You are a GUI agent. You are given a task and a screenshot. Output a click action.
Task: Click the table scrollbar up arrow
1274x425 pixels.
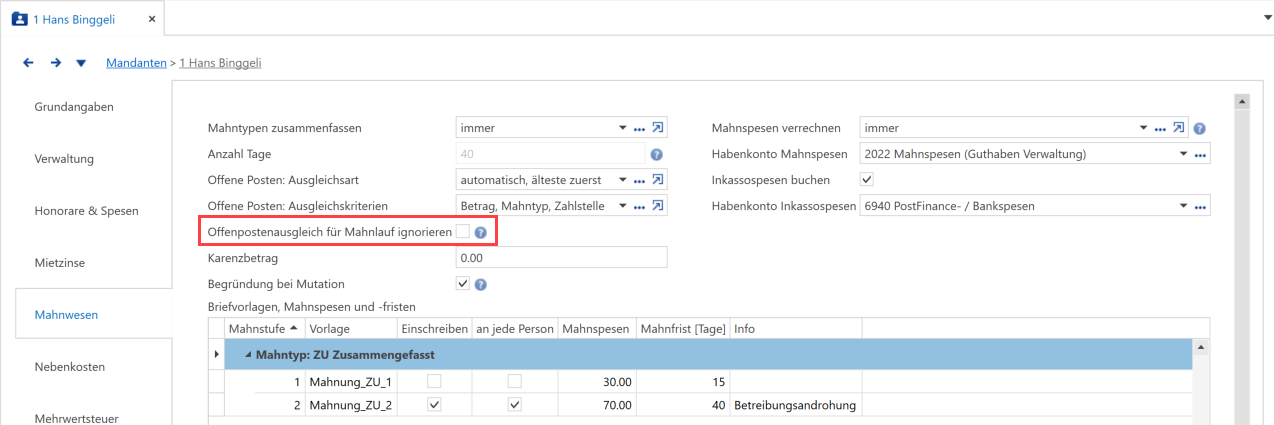click(1202, 347)
